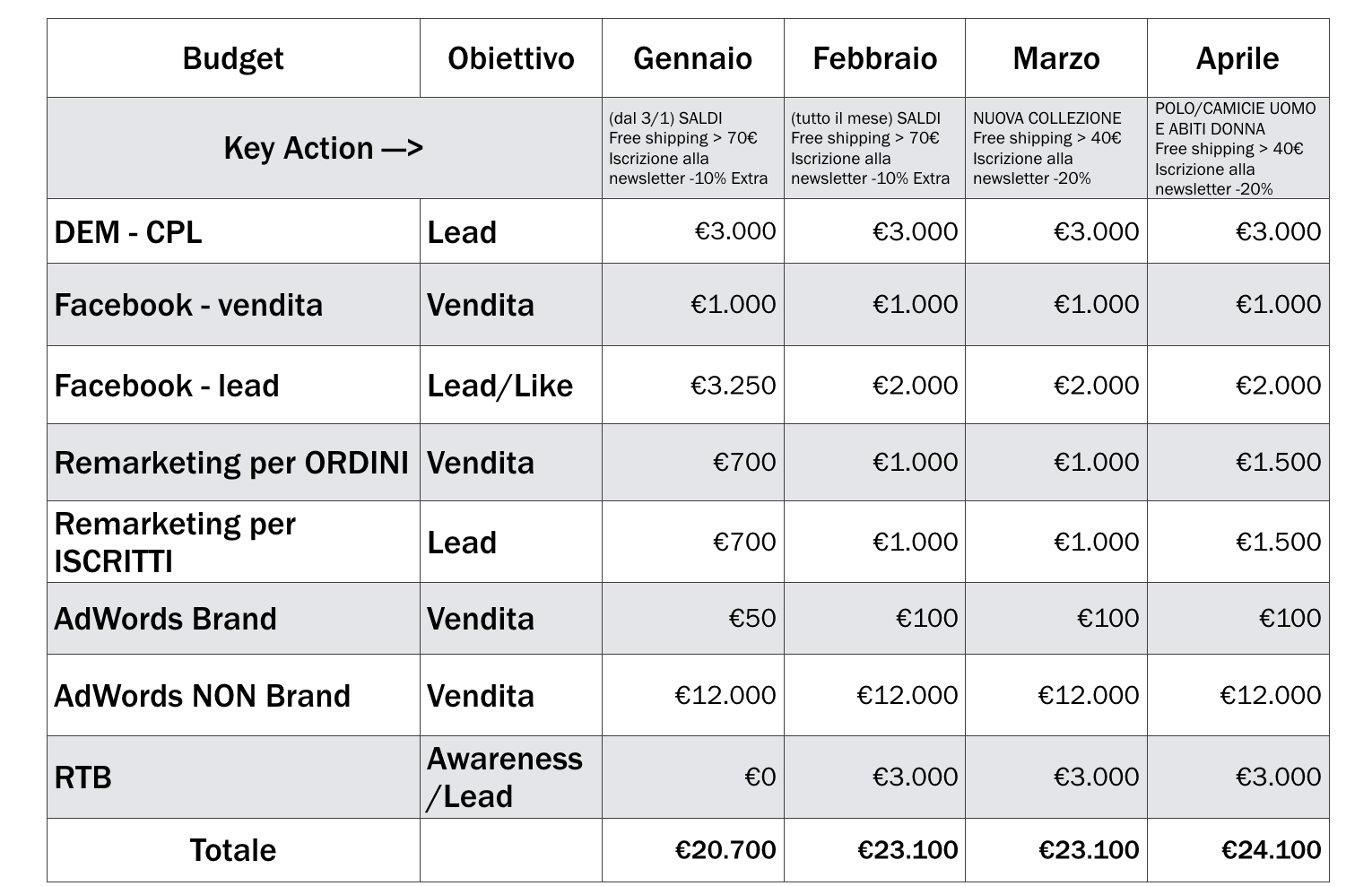Click the AdWords Brand row label
1372x886 pixels.
click(166, 619)
